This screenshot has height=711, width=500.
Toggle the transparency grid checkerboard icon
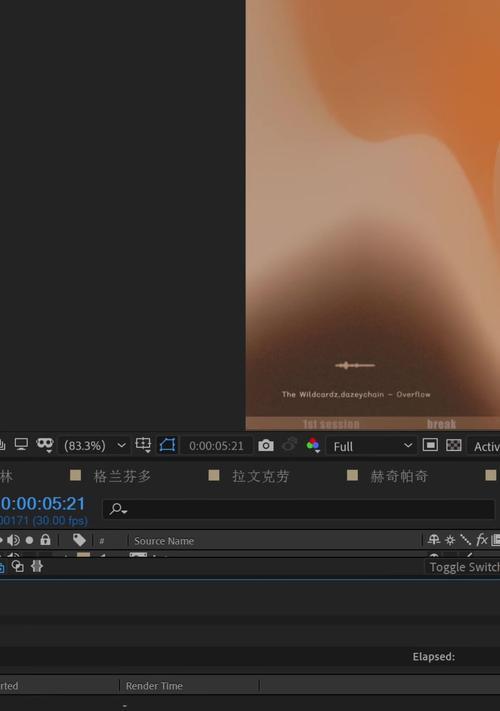point(454,445)
